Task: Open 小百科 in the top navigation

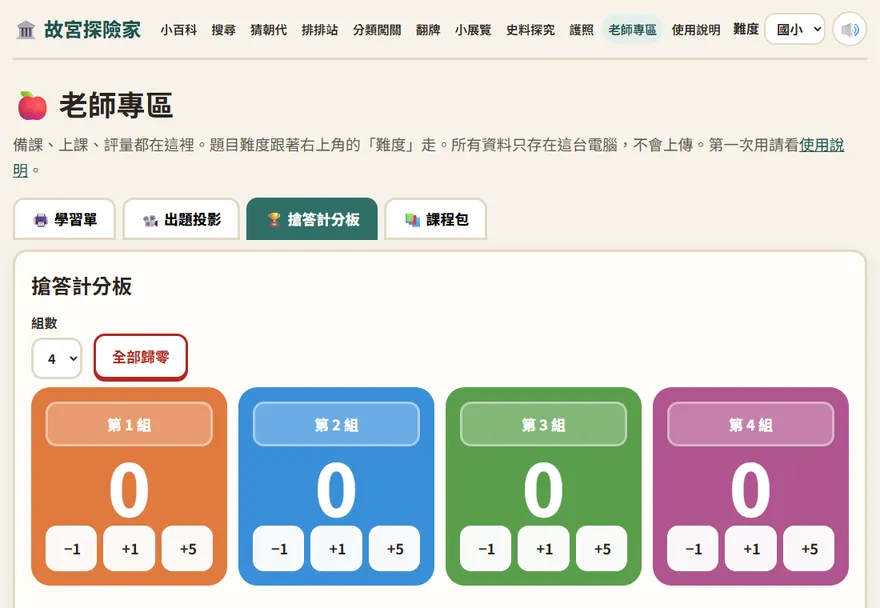Action: tap(178, 30)
